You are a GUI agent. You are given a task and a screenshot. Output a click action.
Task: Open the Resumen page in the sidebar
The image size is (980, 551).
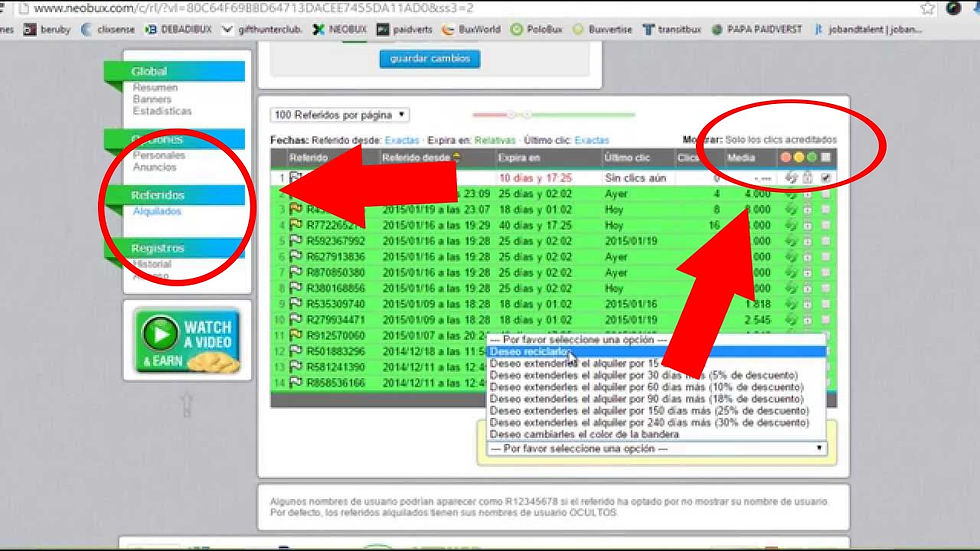tap(155, 87)
